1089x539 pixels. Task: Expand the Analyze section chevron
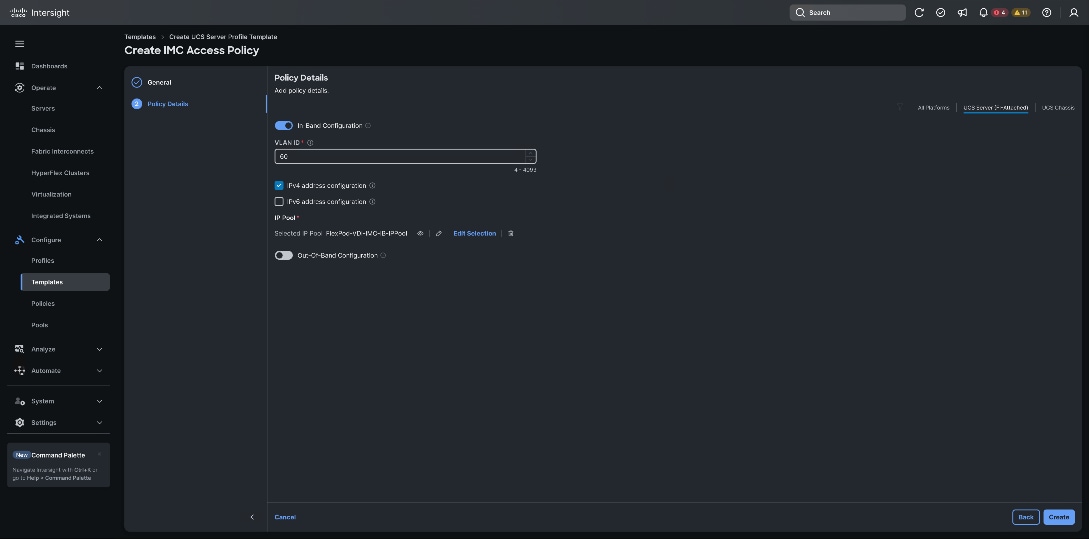point(99,349)
